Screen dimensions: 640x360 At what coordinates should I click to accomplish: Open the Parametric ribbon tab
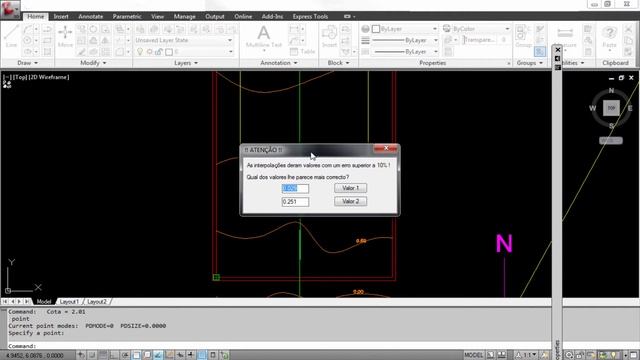click(127, 16)
